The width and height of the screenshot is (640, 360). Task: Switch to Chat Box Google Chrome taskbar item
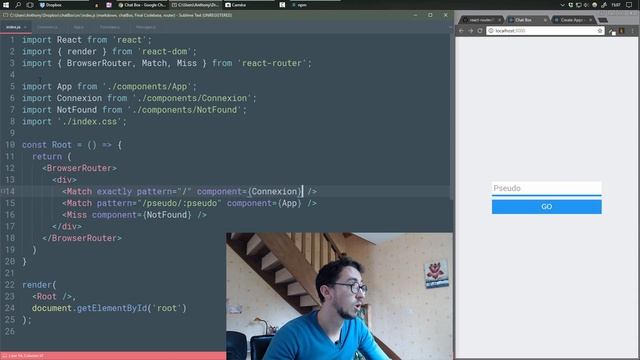(x=142, y=5)
